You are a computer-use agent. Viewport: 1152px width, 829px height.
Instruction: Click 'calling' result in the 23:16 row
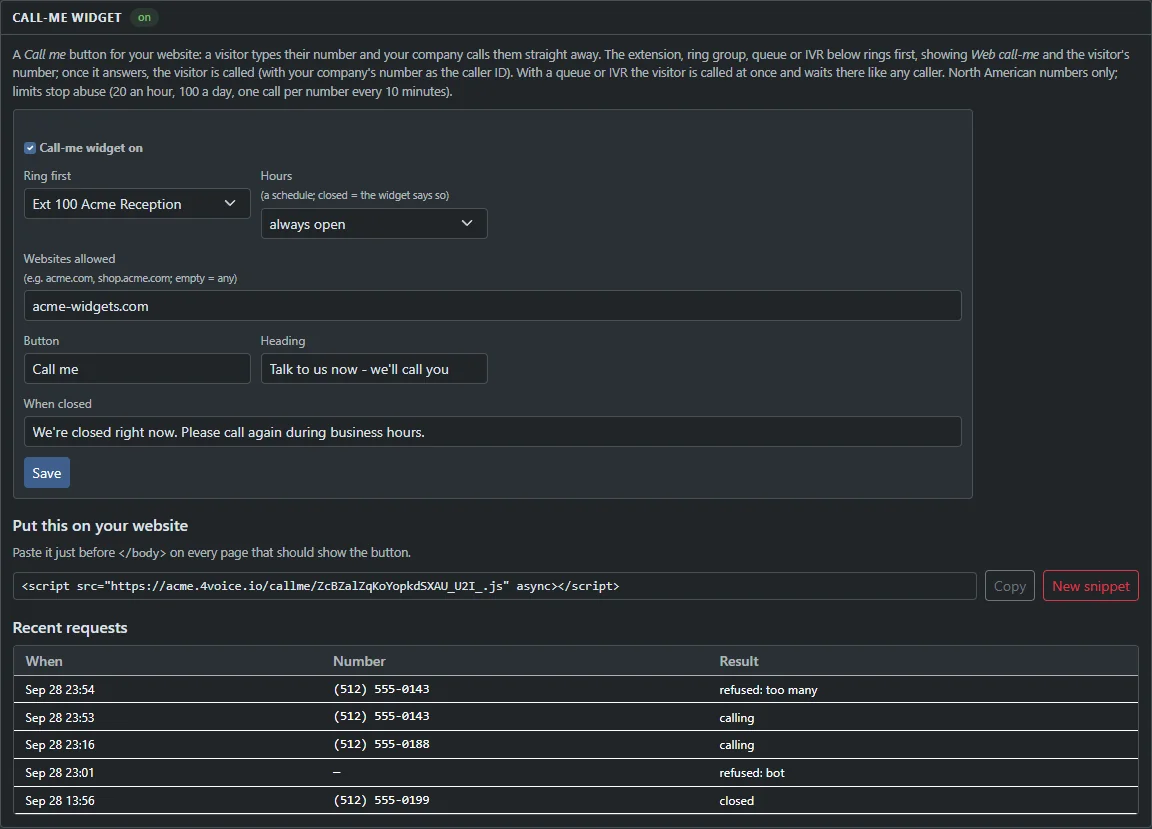coord(736,745)
